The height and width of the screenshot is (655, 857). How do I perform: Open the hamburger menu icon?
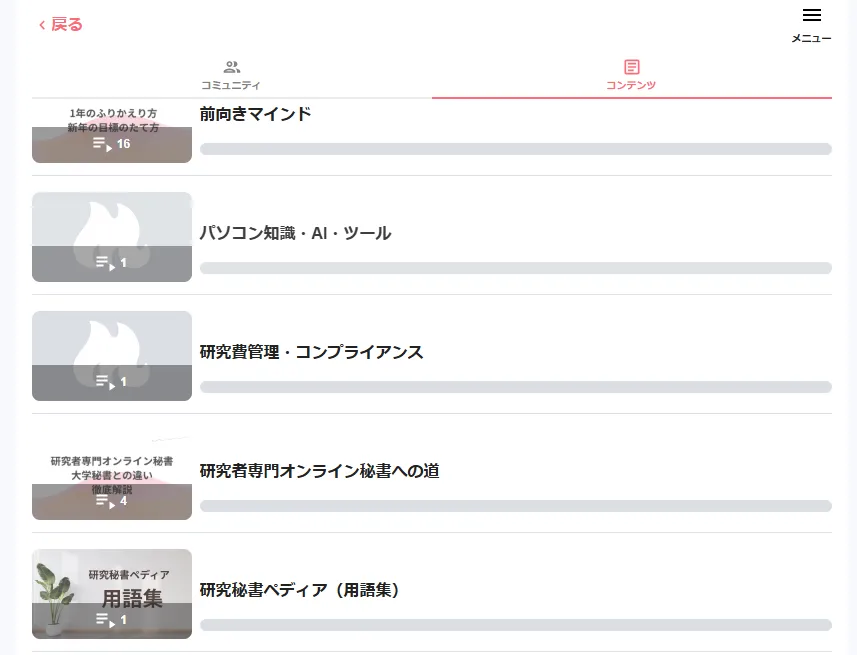[811, 16]
